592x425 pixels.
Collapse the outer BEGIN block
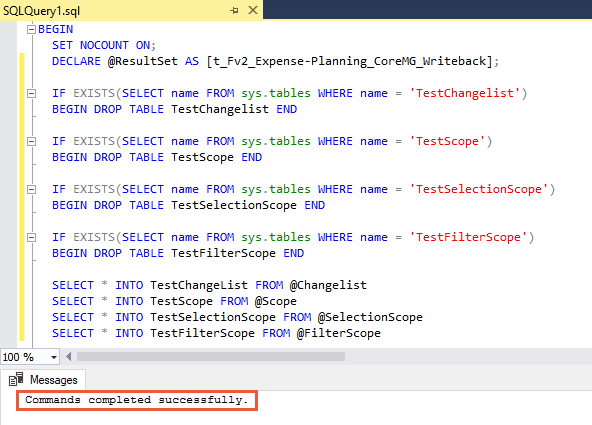click(x=31, y=29)
